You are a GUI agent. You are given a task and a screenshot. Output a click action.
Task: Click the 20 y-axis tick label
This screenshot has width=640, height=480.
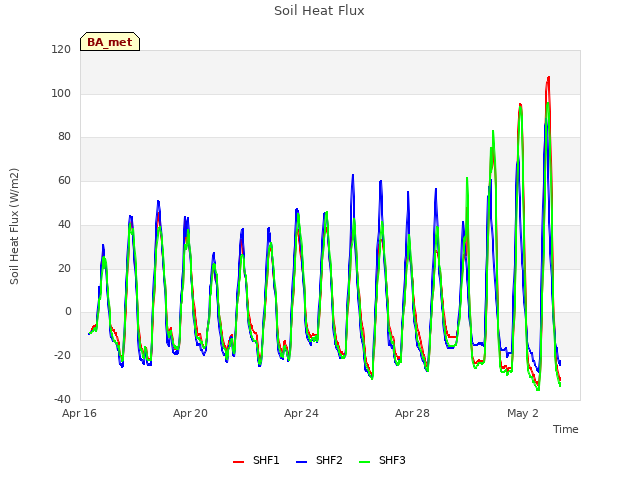(x=64, y=268)
